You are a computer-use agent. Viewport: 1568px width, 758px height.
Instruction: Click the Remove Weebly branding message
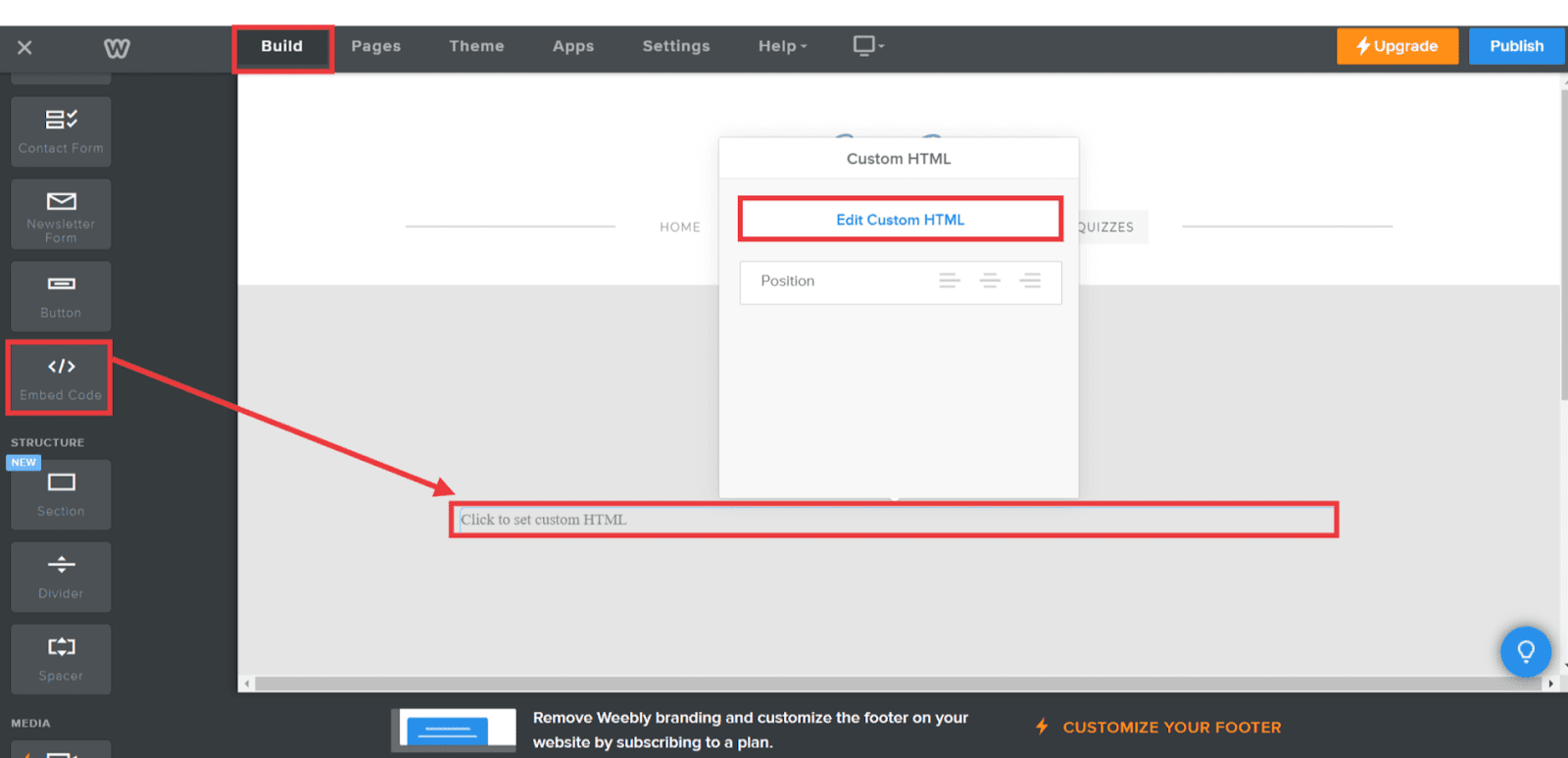[751, 730]
